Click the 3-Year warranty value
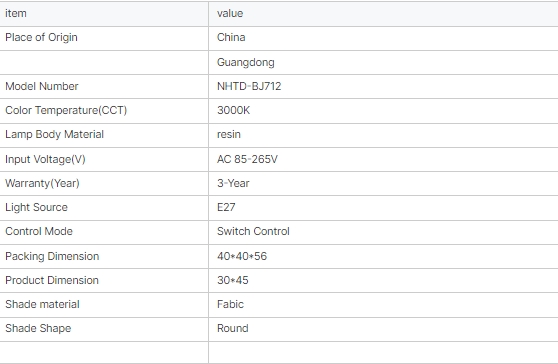 (233, 183)
